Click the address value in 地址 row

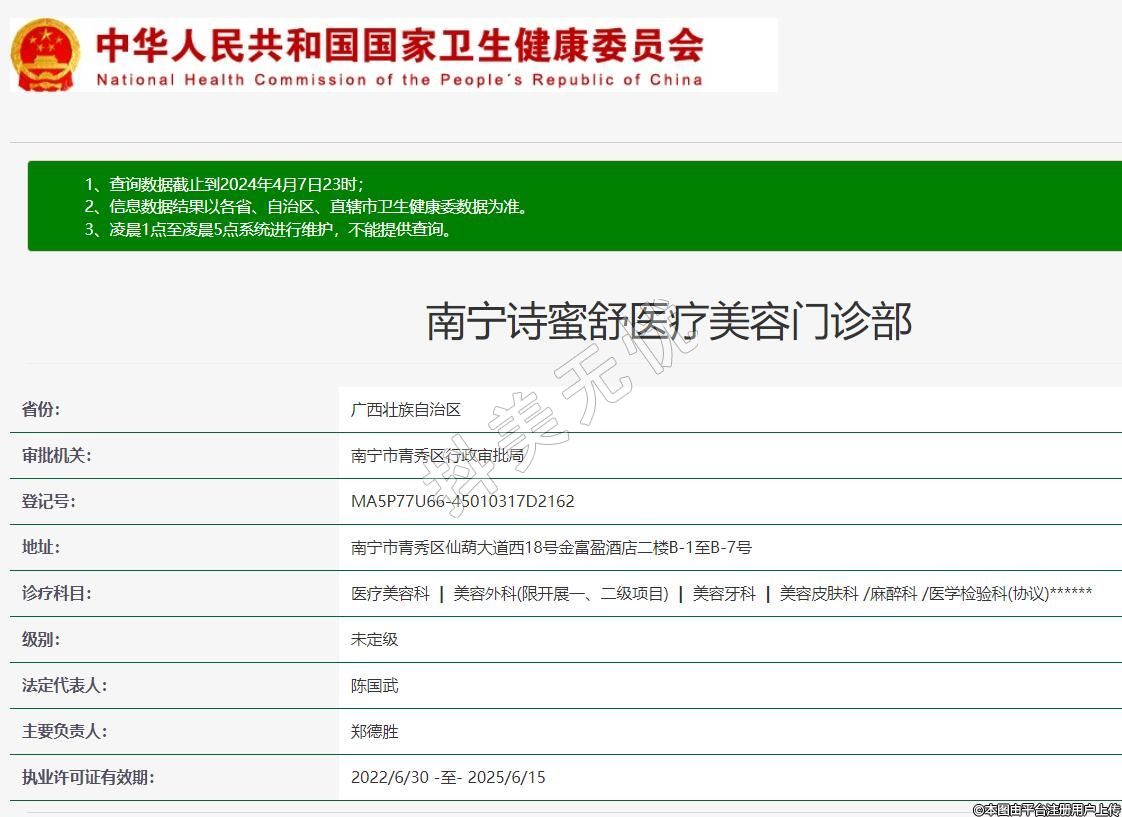550,548
